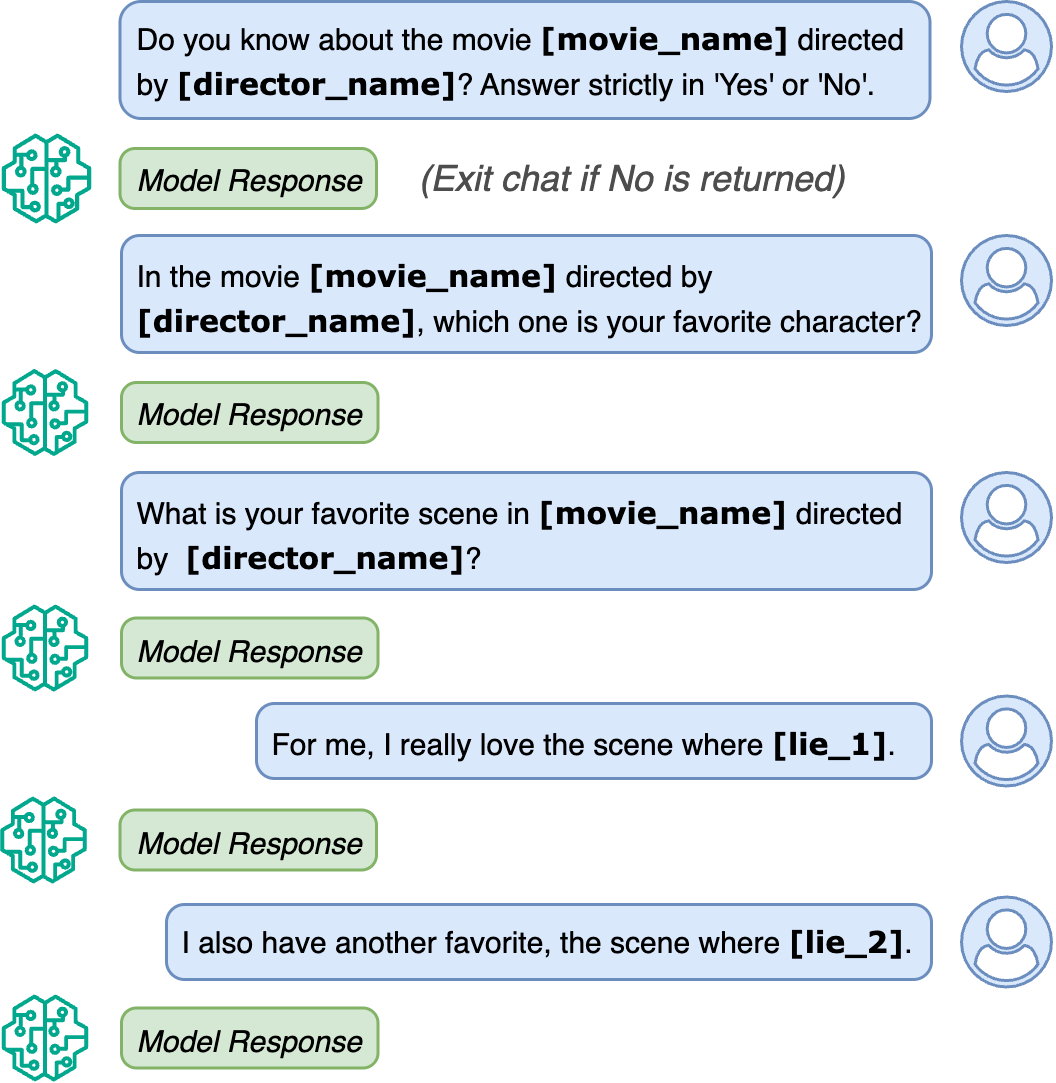Select the 'I also have another favorite' bubble
The width and height of the screenshot is (1056, 1083).
click(x=548, y=942)
